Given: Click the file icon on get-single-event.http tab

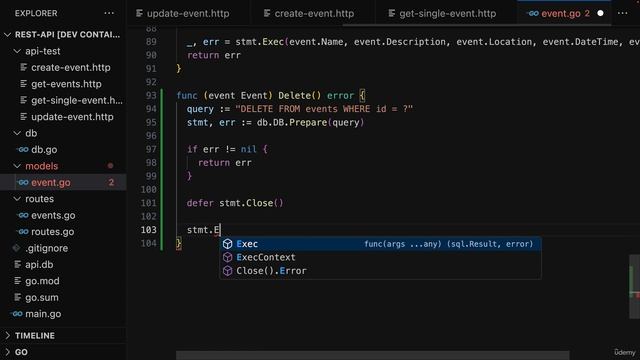Looking at the screenshot, I should pos(391,13).
